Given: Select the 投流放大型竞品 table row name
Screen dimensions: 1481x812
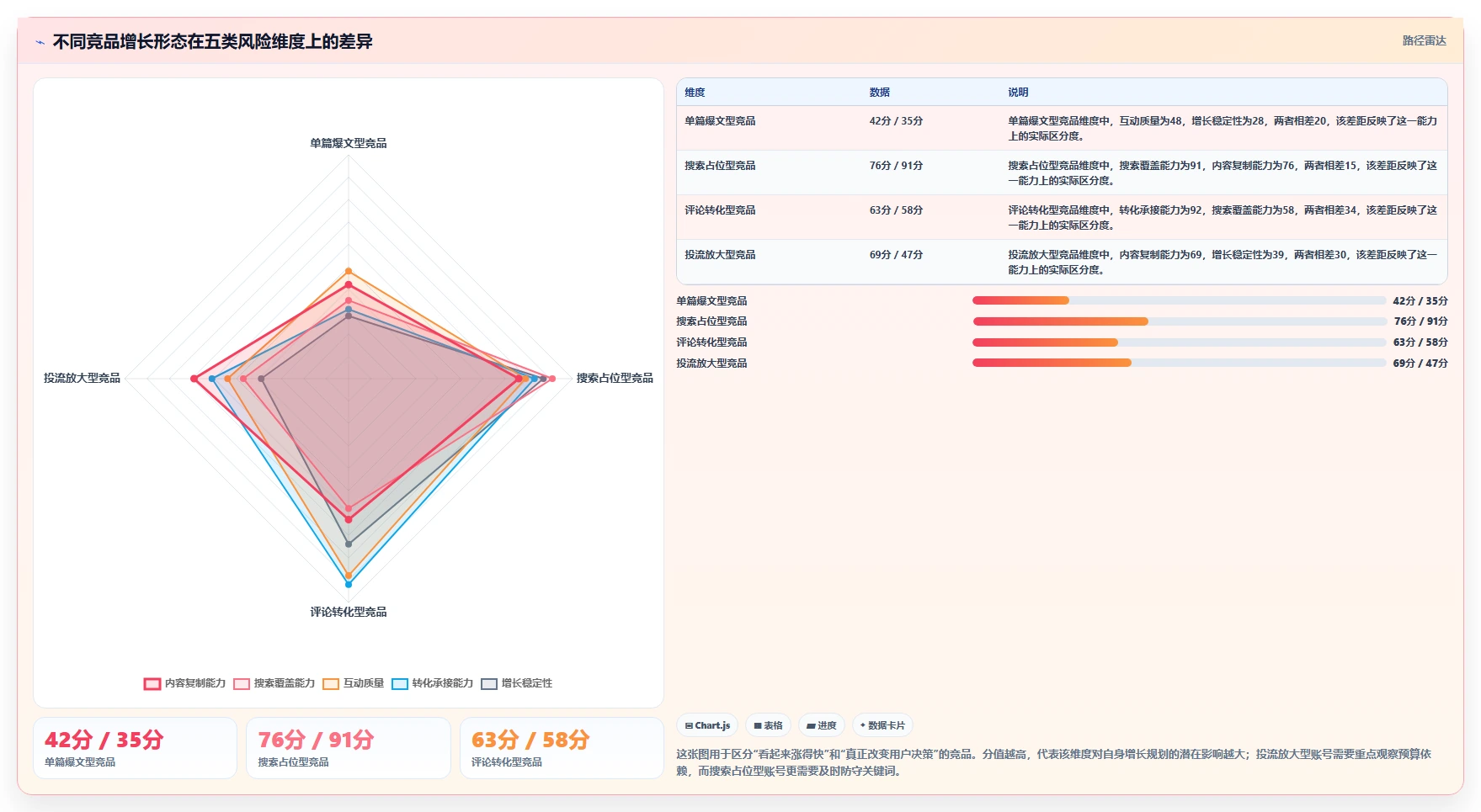Looking at the screenshot, I should pyautogui.click(x=720, y=255).
